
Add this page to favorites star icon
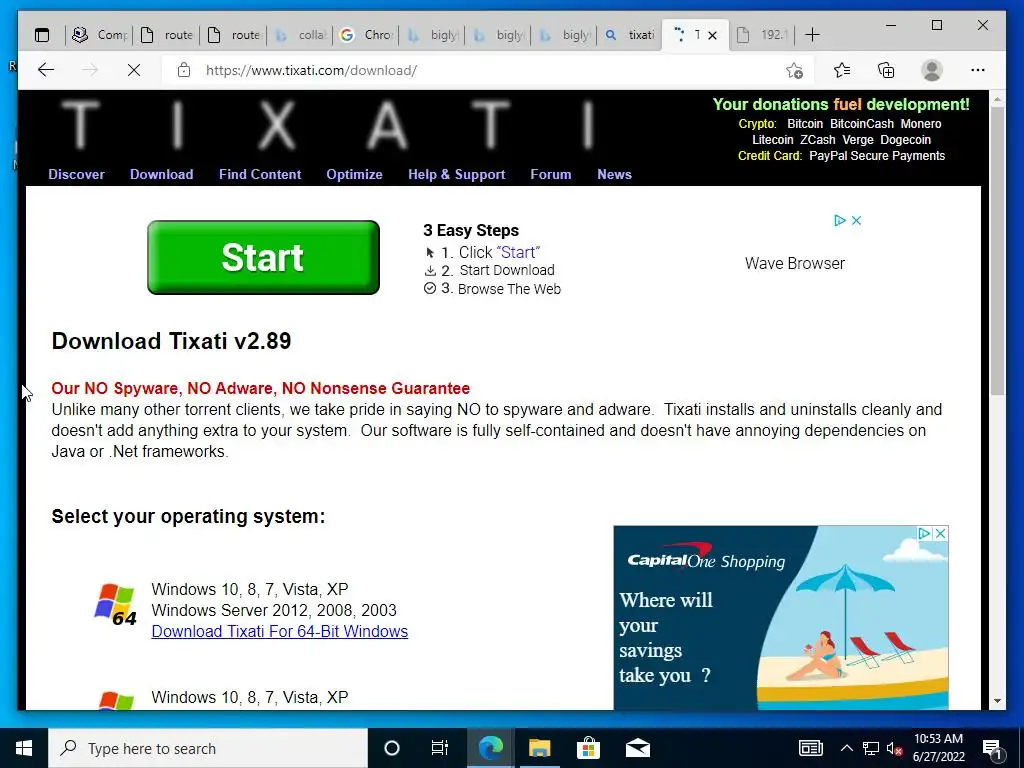[794, 70]
